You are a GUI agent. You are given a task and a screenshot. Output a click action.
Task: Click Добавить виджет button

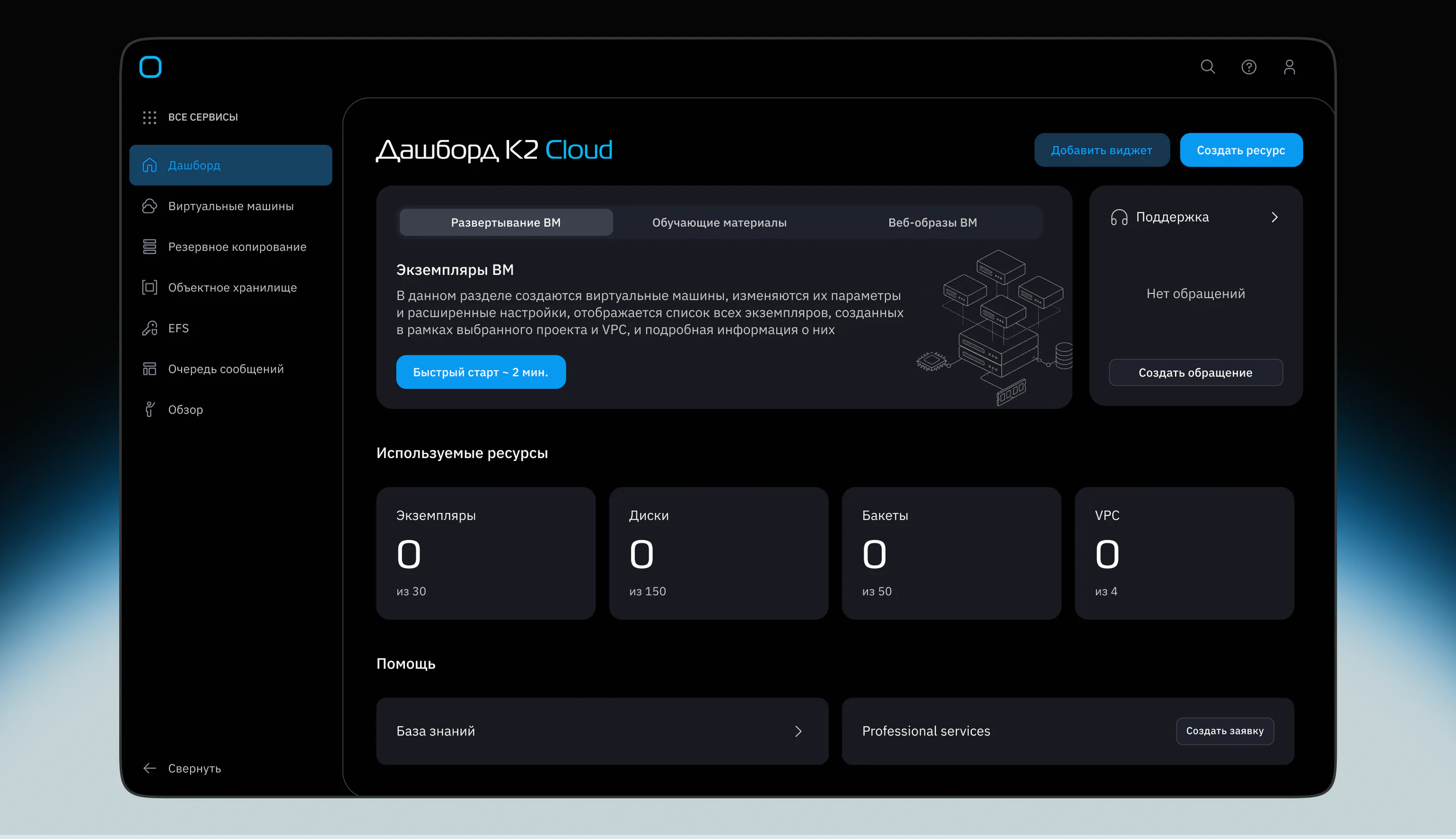1102,150
